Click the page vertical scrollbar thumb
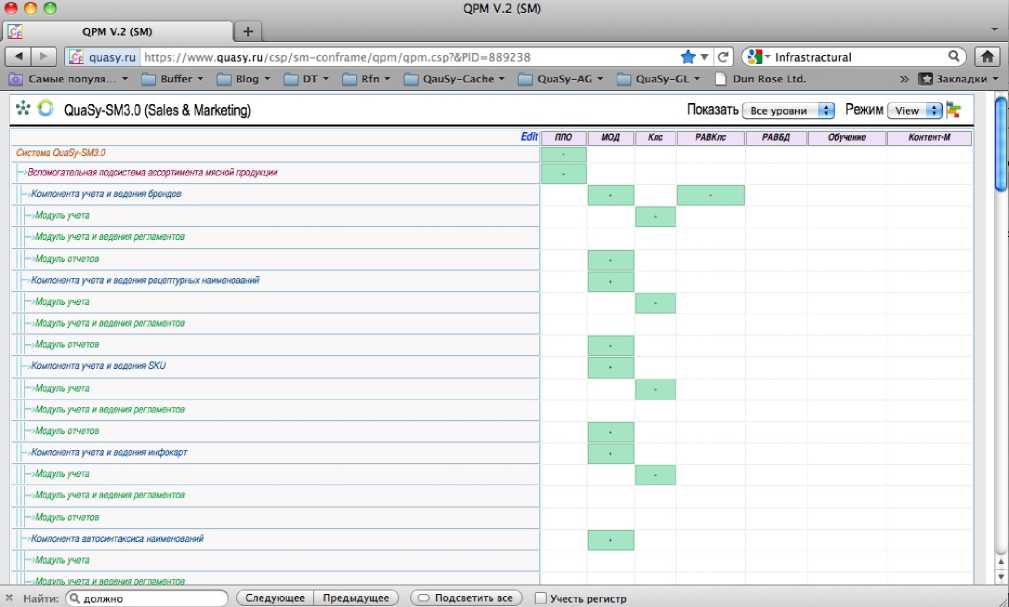The width and height of the screenshot is (1009, 607). pos(1001,144)
